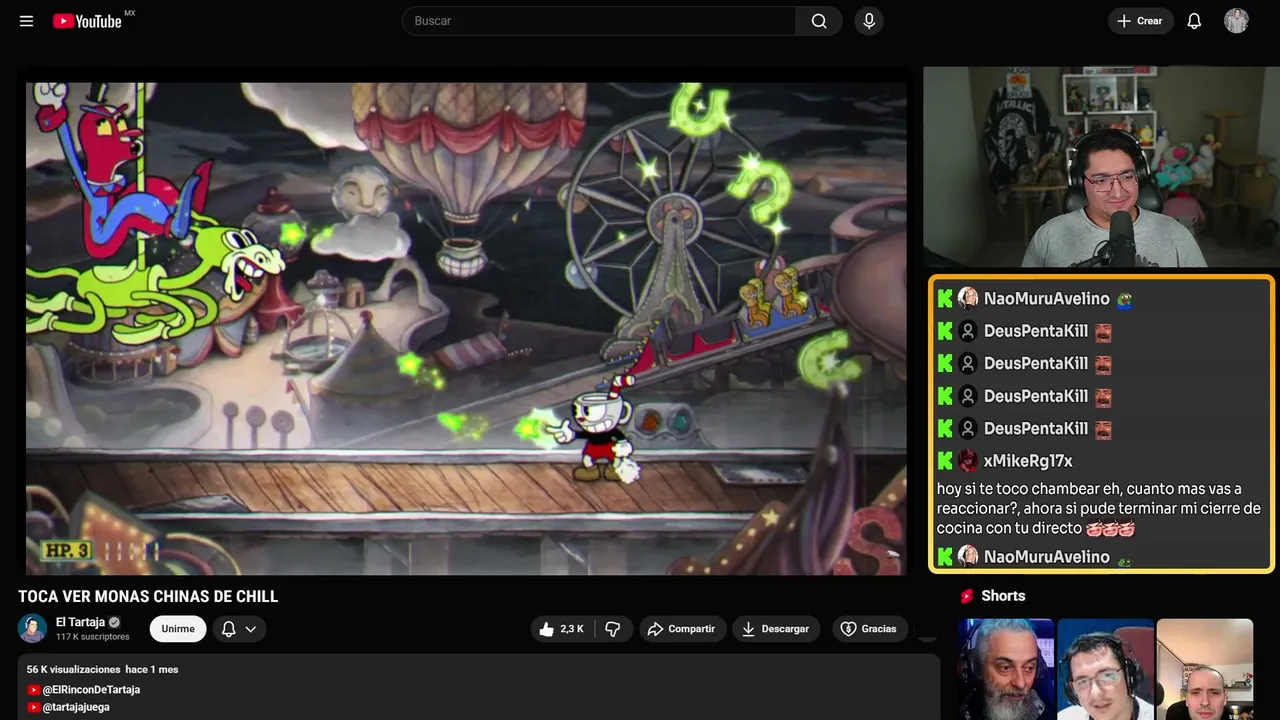1280x720 pixels.
Task: Start voice search with the microphone icon
Action: point(869,21)
